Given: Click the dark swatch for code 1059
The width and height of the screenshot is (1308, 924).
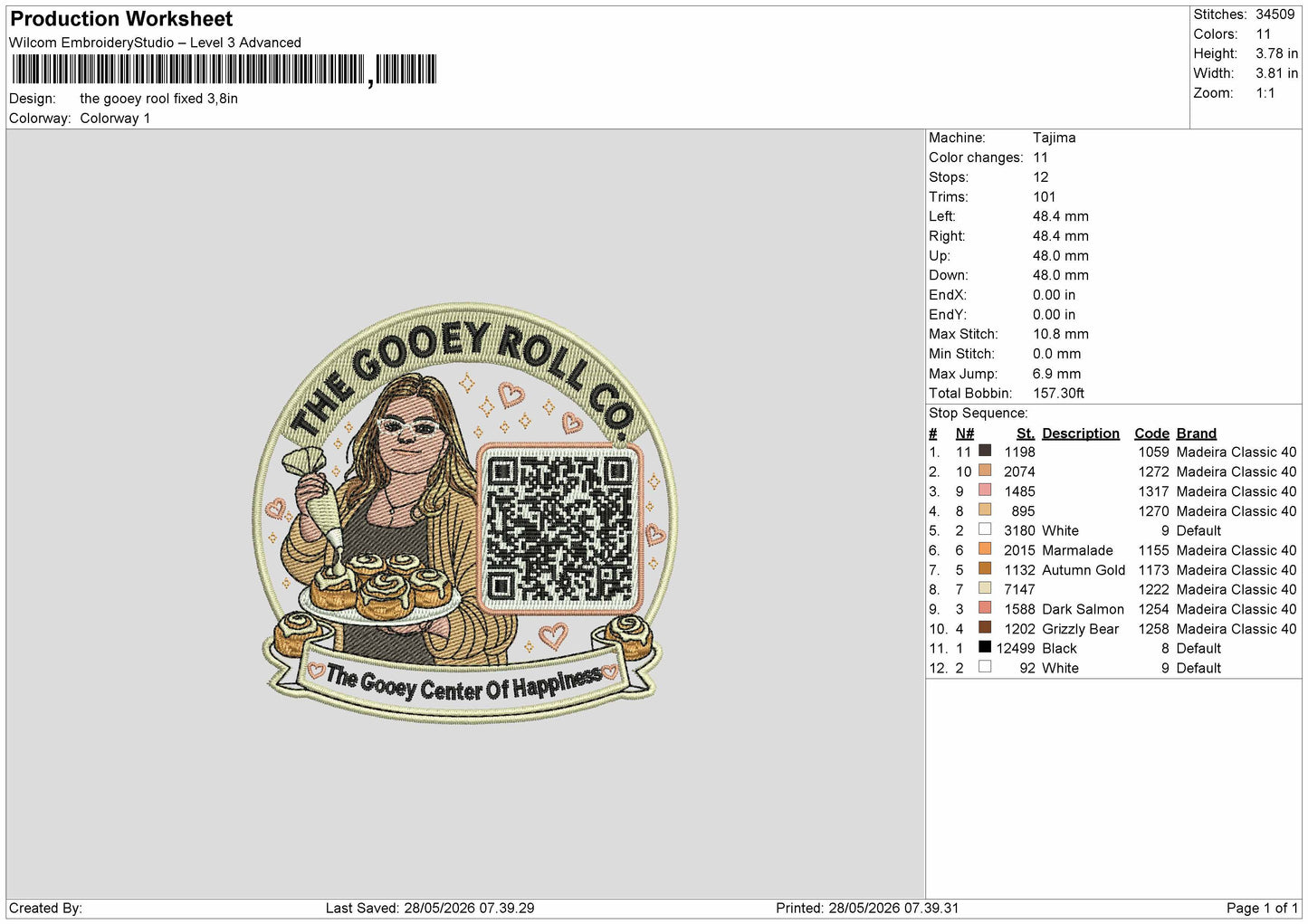Looking at the screenshot, I should [x=985, y=451].
